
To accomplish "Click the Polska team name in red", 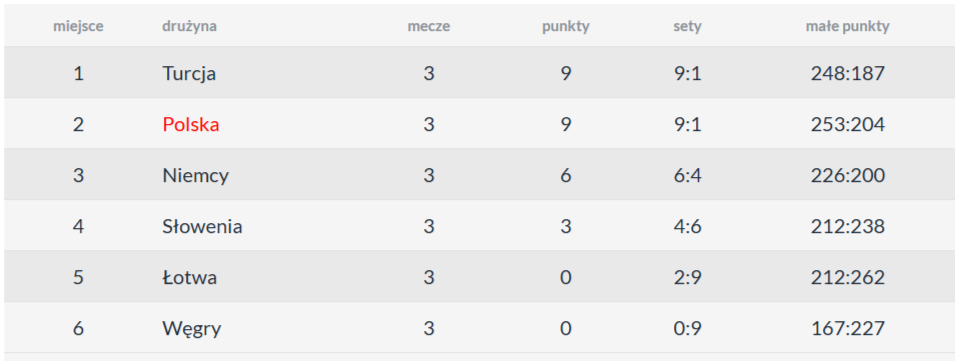I will pyautogui.click(x=191, y=124).
